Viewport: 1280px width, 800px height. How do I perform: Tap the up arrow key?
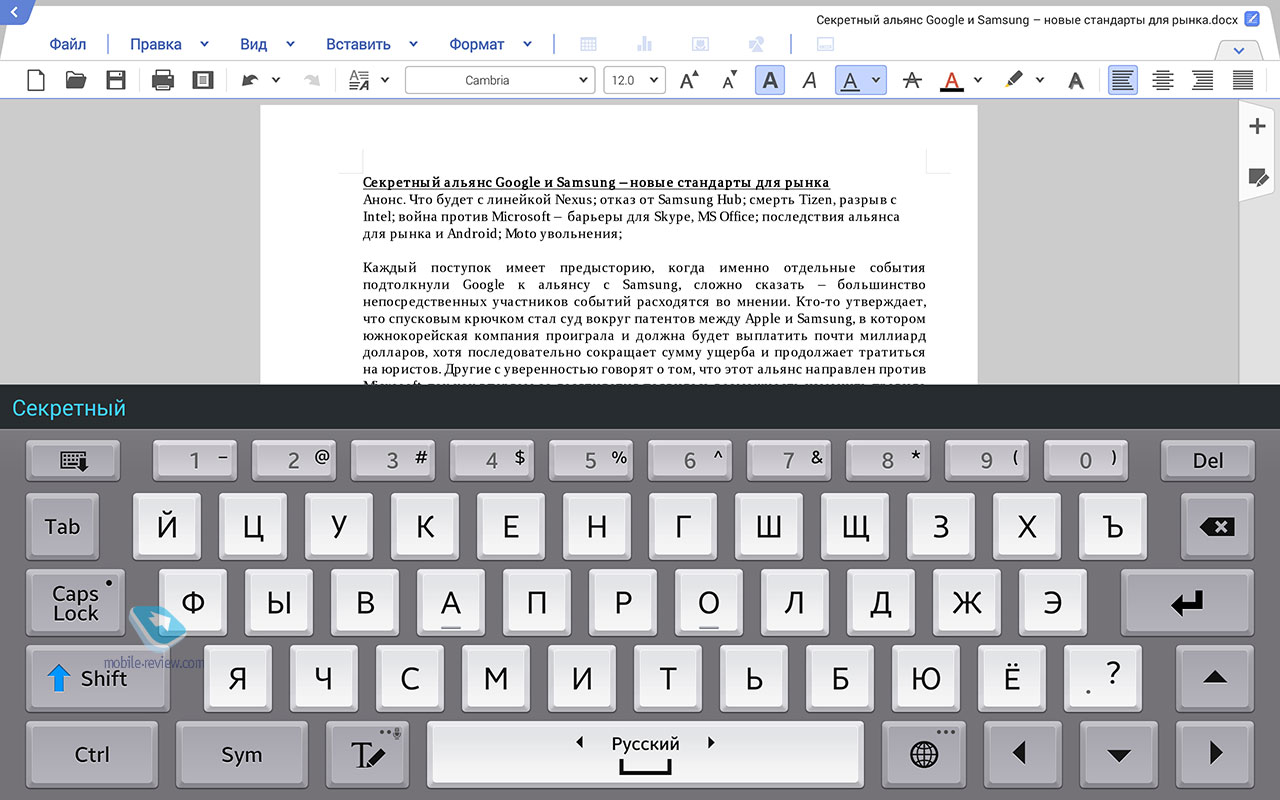point(1215,679)
